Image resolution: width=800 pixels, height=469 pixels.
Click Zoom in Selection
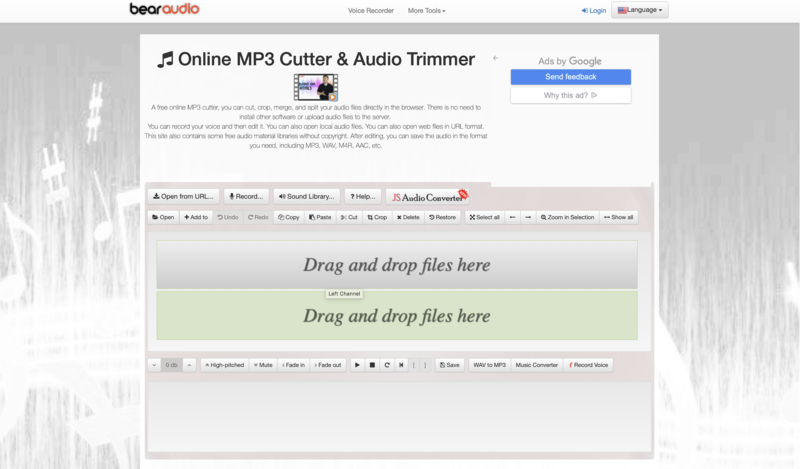pos(567,217)
